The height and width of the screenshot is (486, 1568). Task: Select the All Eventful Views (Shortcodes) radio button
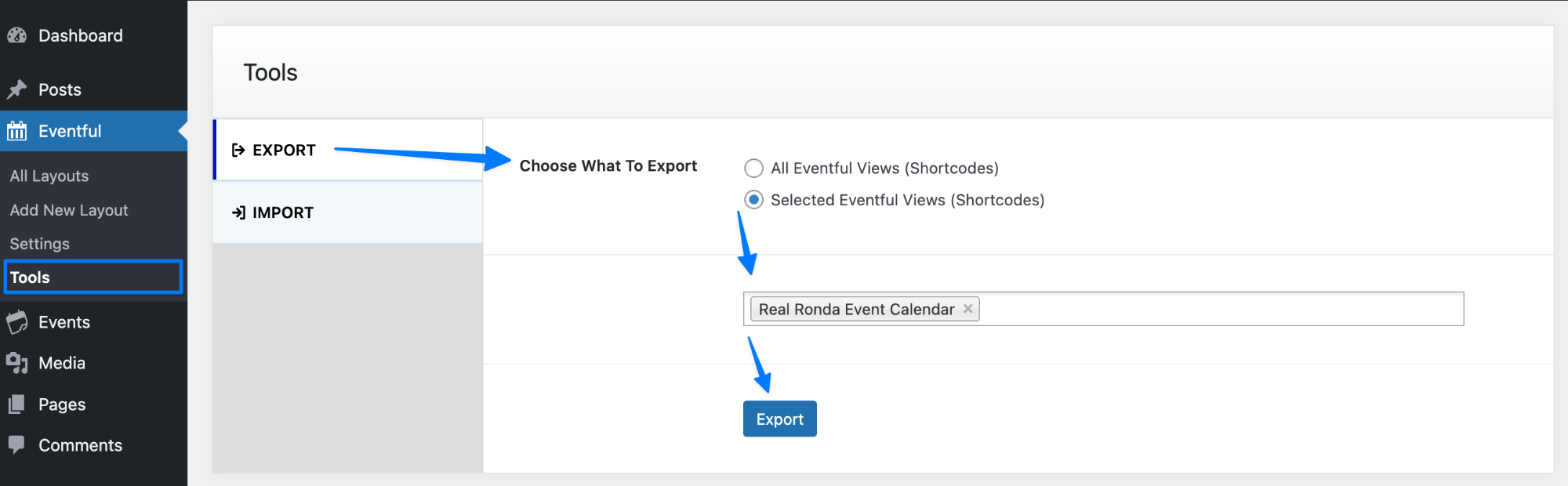[753, 168]
